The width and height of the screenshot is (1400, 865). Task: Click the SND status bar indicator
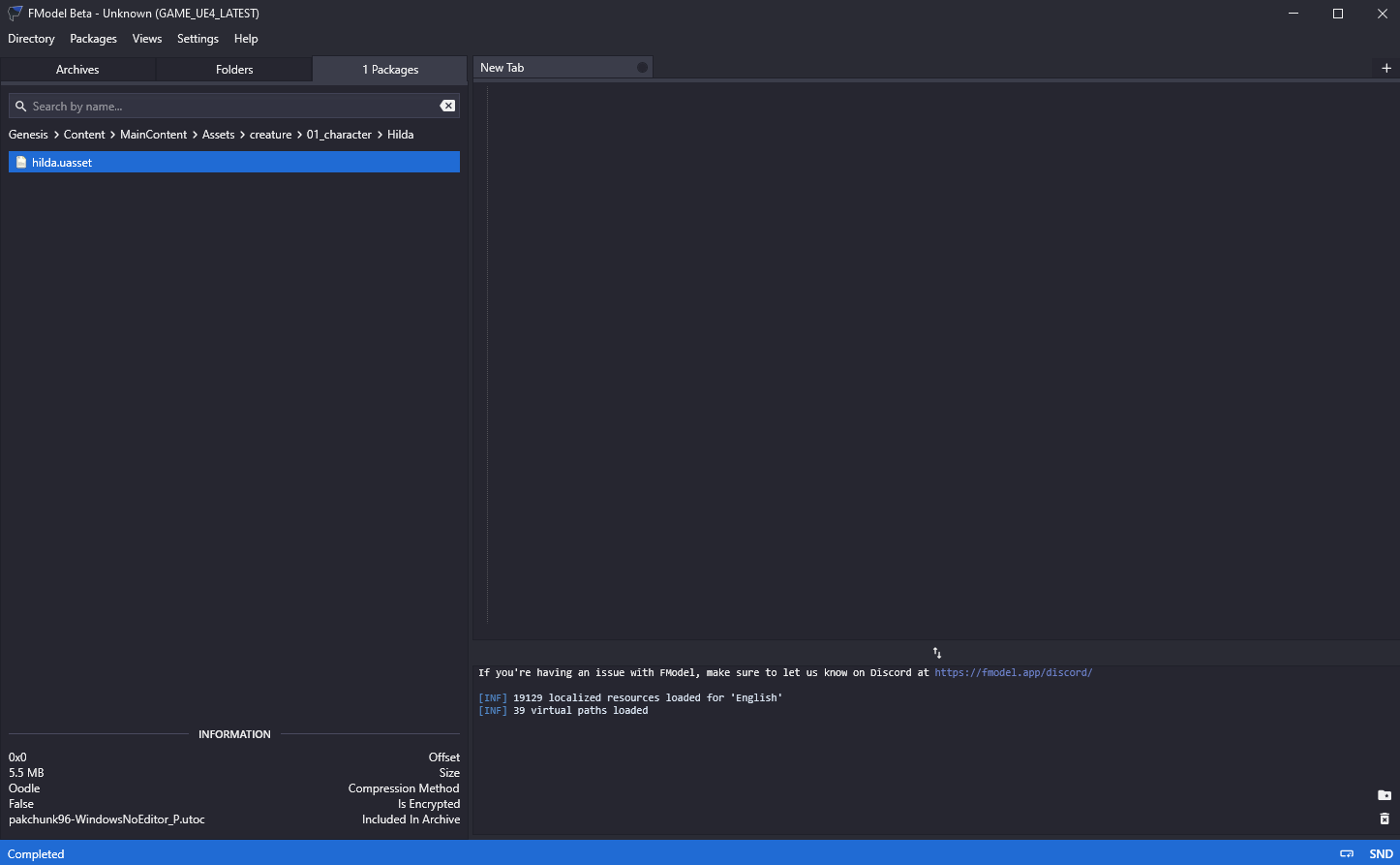(x=1382, y=854)
